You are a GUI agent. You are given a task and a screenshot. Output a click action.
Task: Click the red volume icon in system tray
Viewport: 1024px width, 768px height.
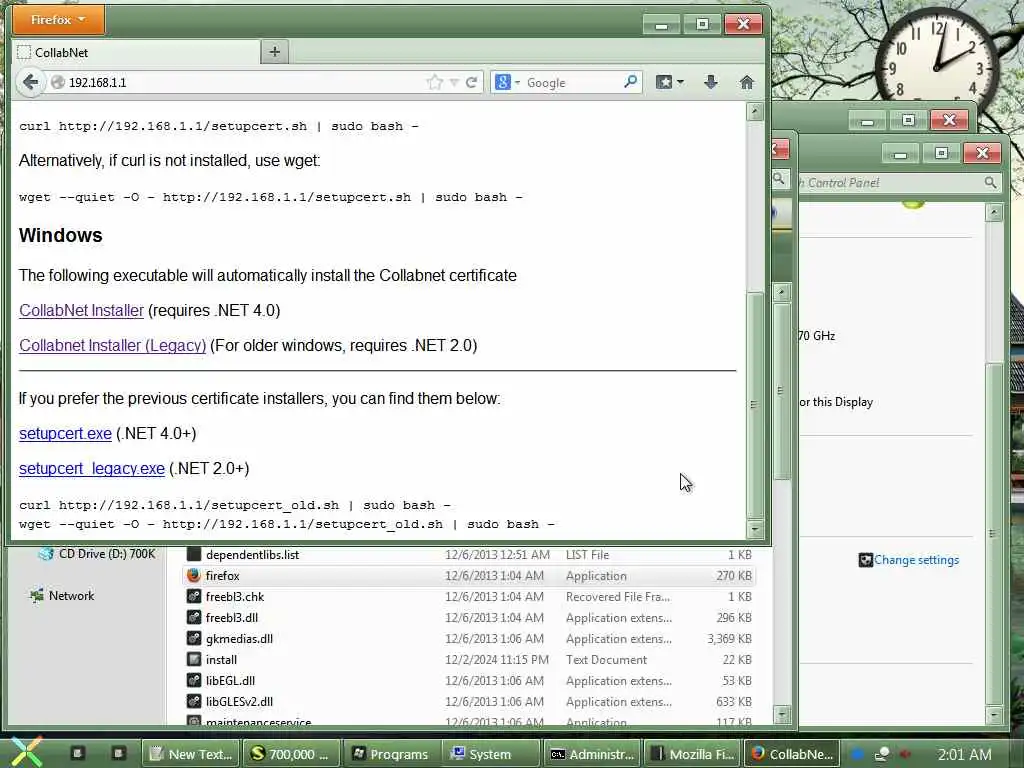904,754
